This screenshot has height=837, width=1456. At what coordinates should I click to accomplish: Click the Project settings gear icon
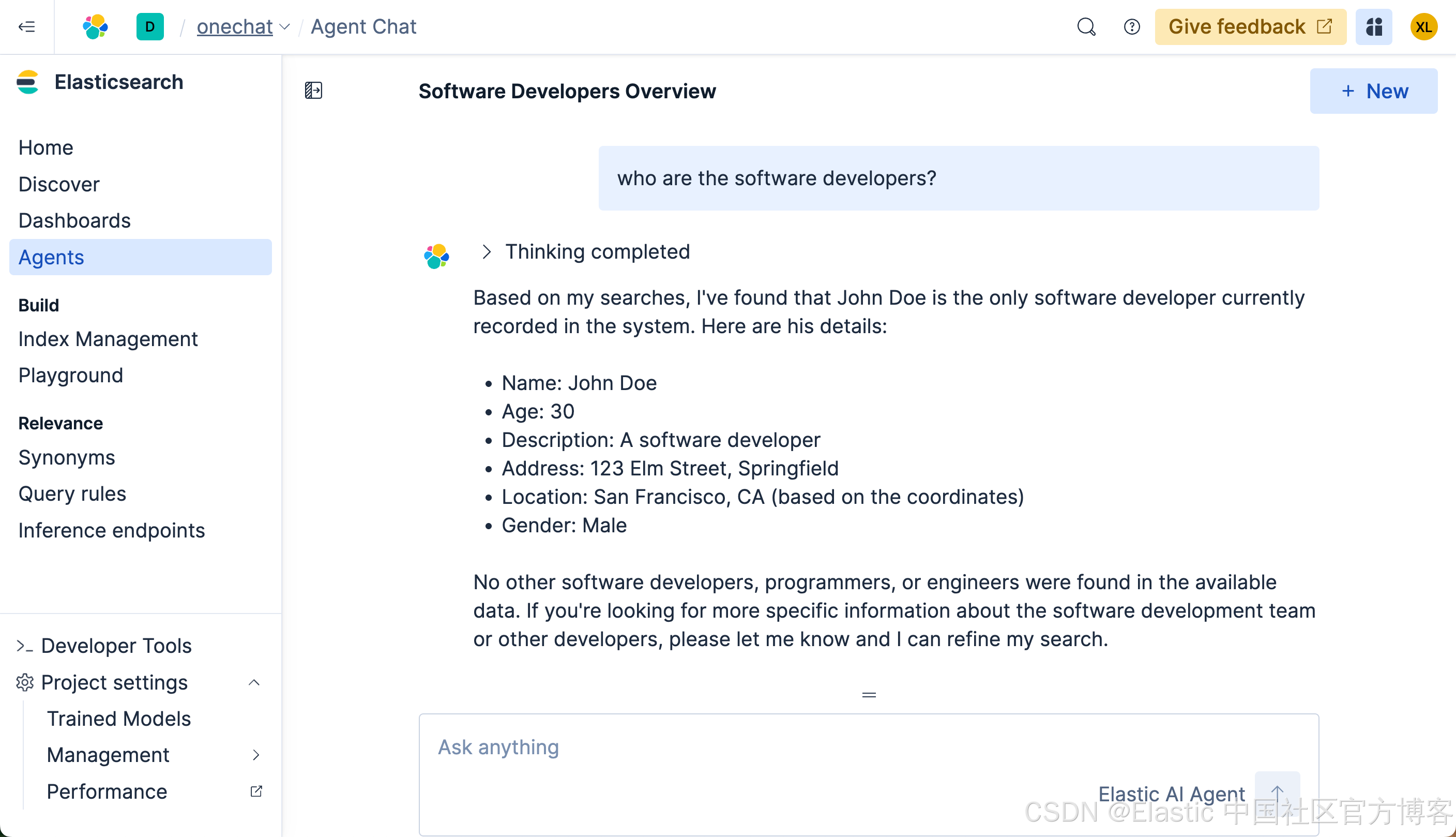point(25,682)
